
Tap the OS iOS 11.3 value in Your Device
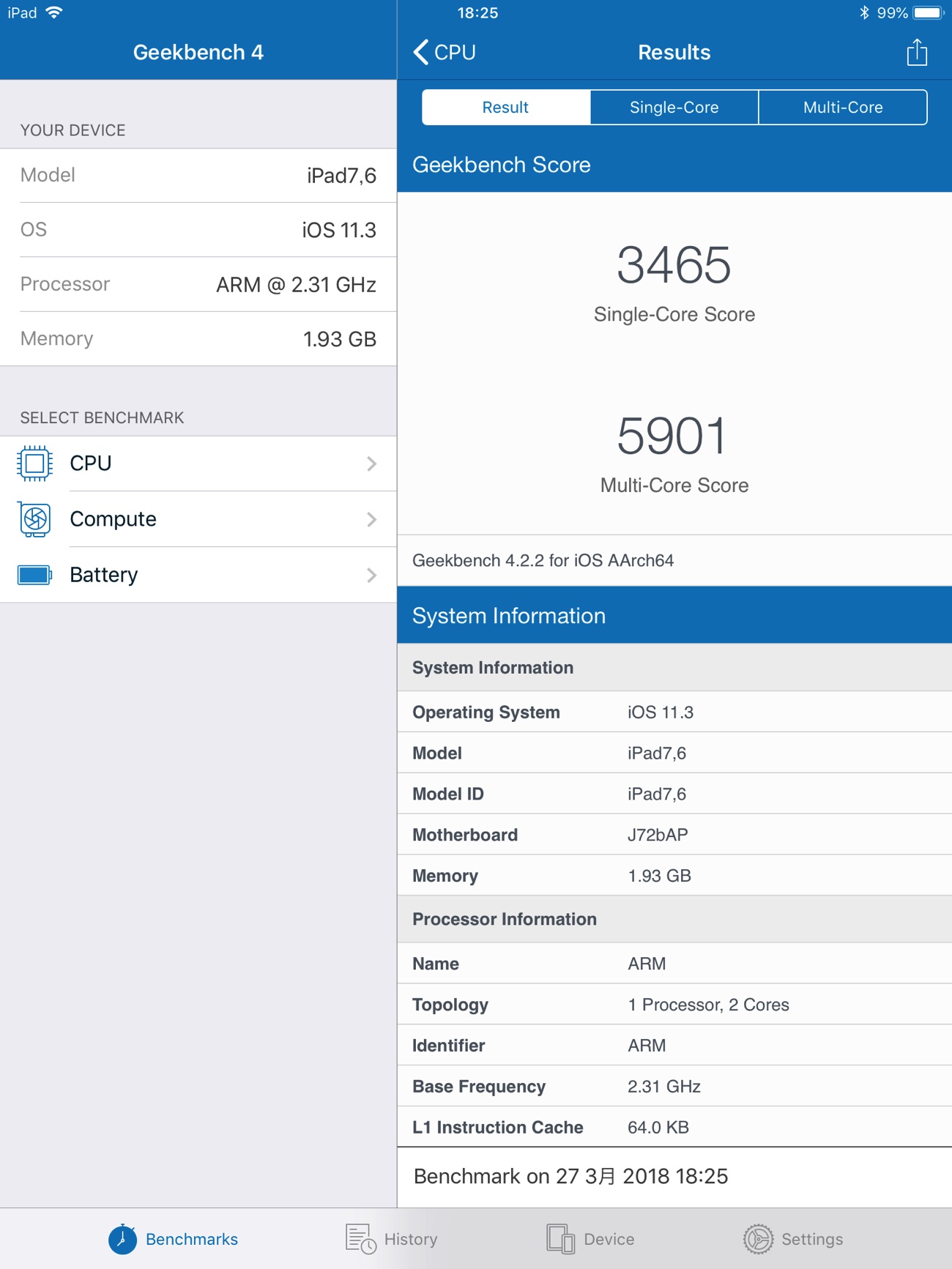point(339,230)
